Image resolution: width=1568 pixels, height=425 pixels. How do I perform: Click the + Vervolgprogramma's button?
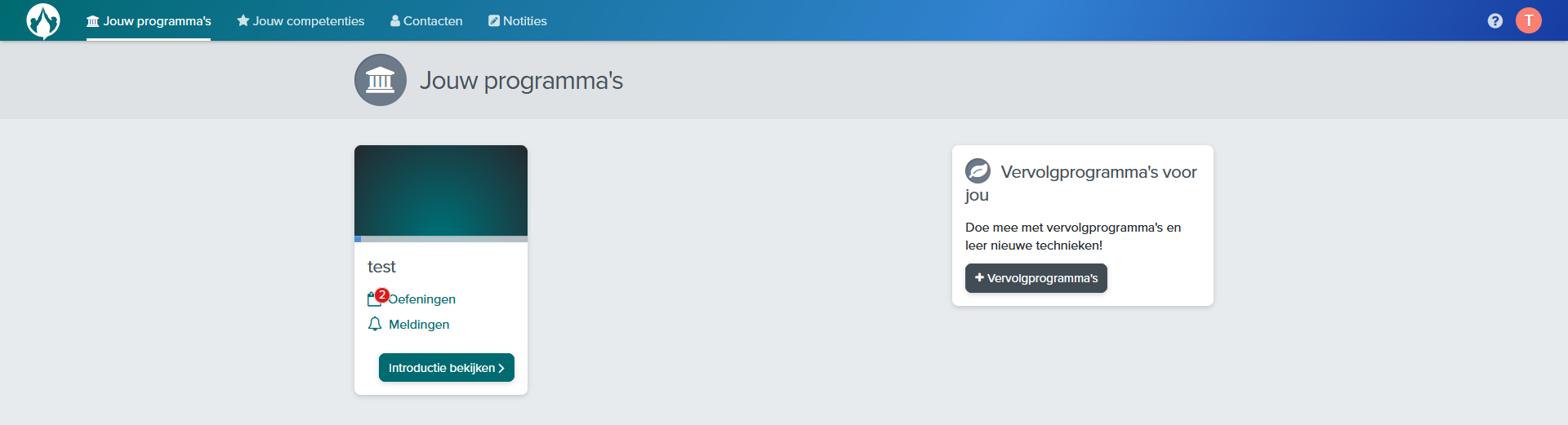pyautogui.click(x=1036, y=278)
